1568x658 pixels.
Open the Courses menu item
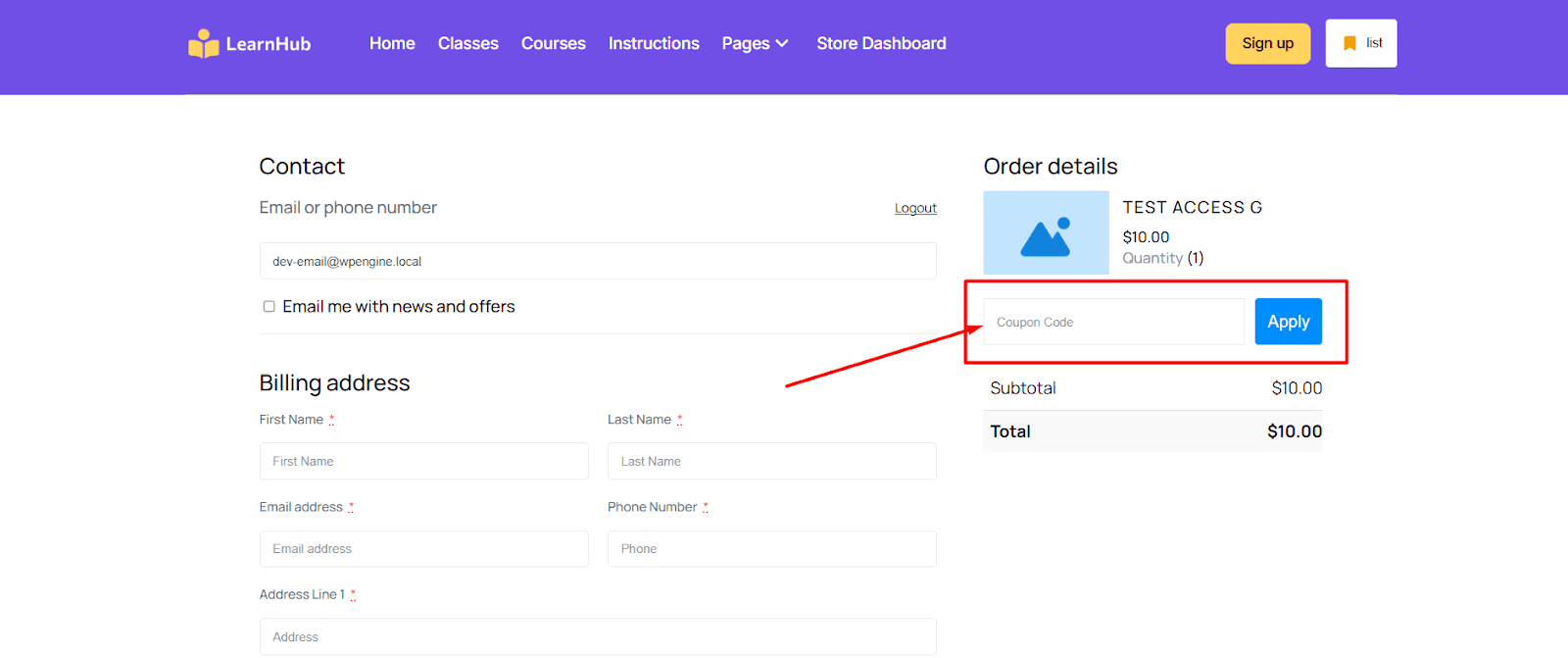[553, 43]
